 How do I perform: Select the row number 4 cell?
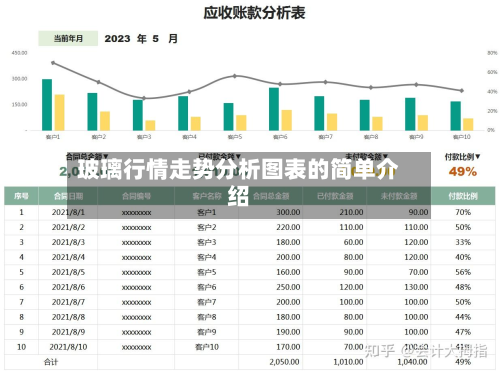point(21,257)
